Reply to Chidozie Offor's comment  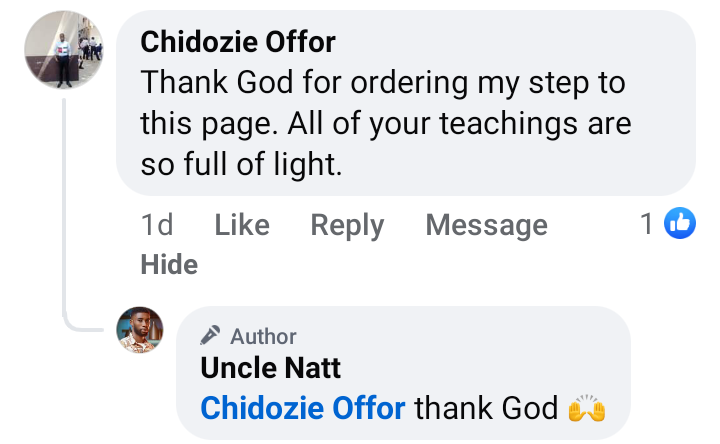click(x=347, y=225)
